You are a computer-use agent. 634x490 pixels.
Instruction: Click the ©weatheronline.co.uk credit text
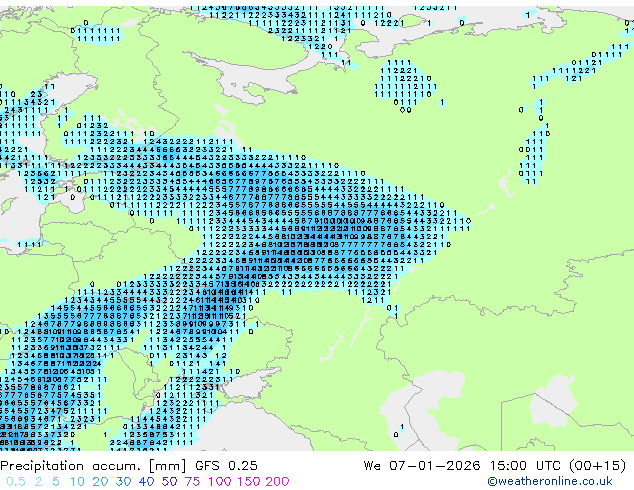(x=550, y=482)
